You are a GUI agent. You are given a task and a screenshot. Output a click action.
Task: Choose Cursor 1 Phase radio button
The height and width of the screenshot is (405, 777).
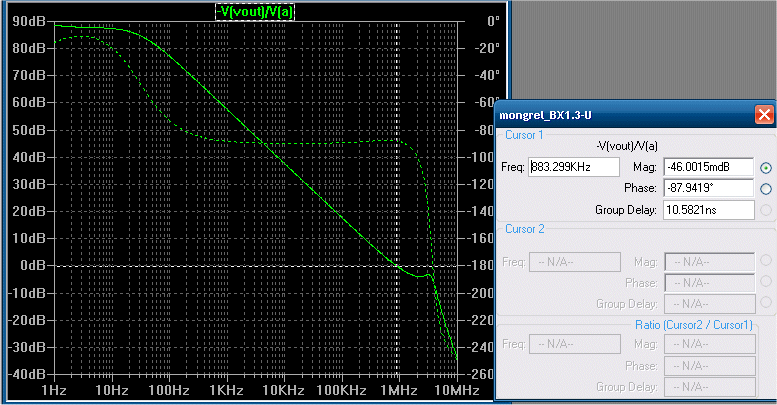766,189
